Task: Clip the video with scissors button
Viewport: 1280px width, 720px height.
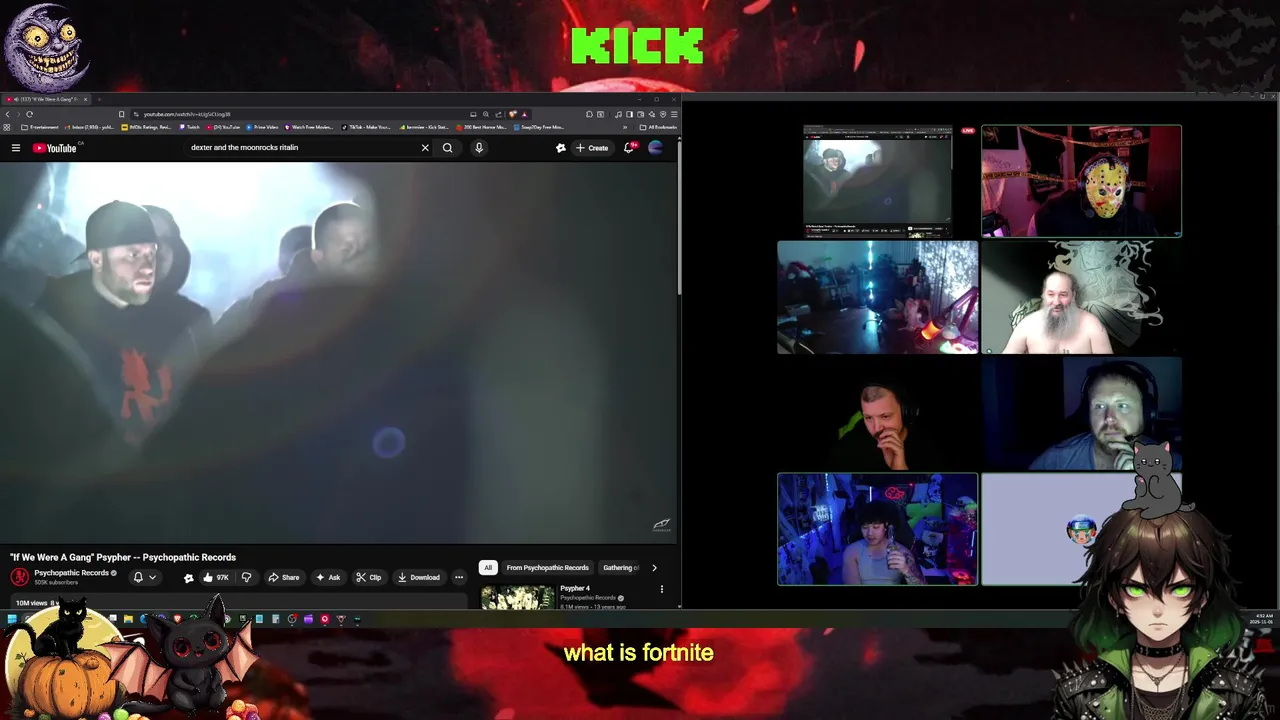Action: (369, 577)
